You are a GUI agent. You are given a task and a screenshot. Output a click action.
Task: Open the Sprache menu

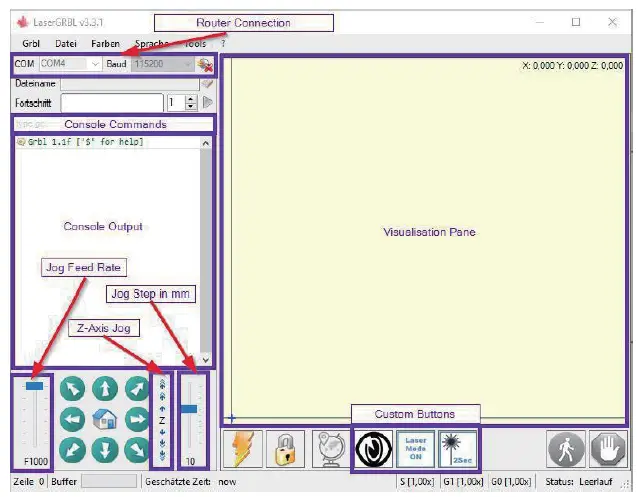[x=152, y=43]
